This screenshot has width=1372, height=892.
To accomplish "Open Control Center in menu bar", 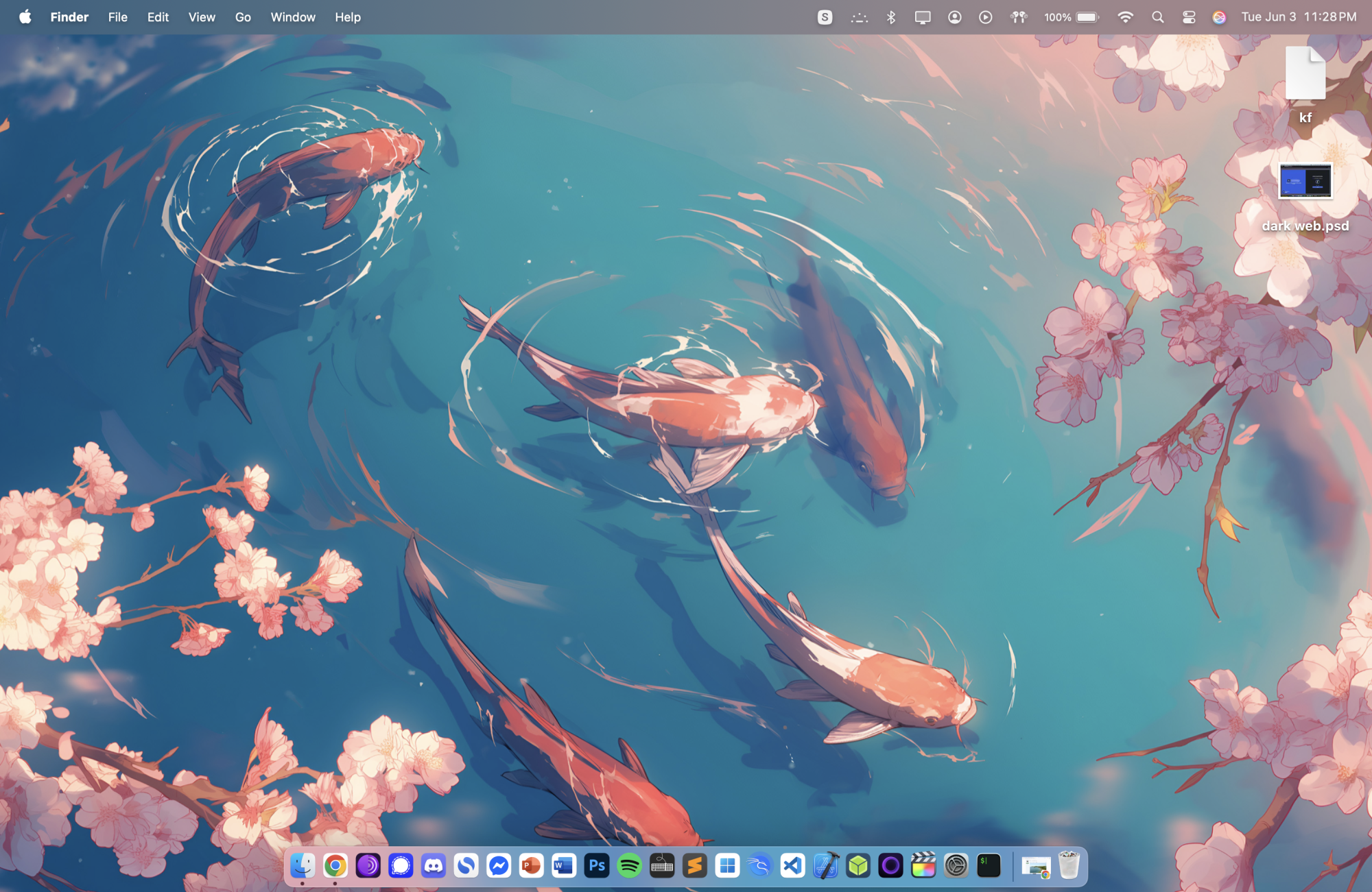I will coord(1189,17).
